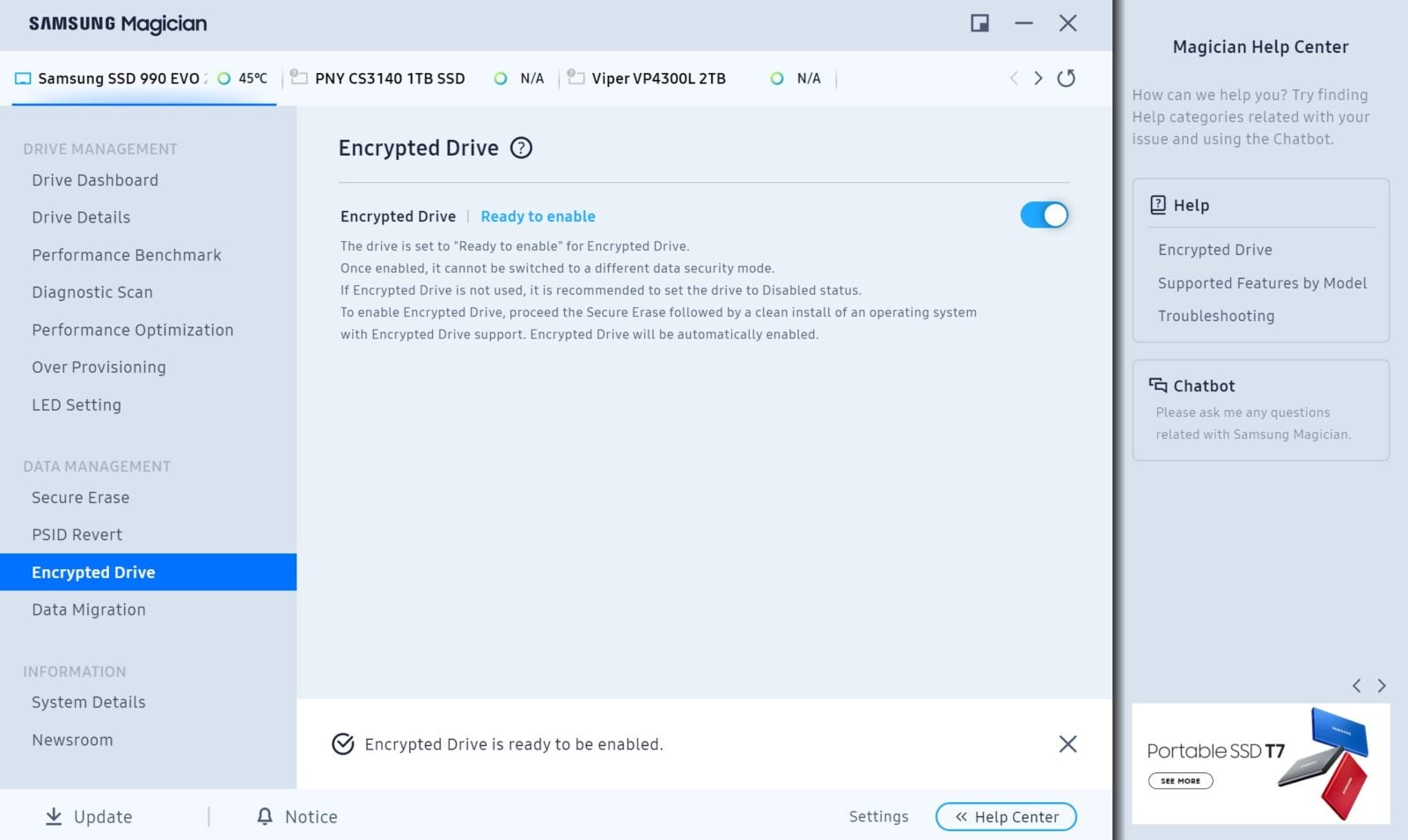Click the Viper drive N/A status indicator

pos(796,78)
